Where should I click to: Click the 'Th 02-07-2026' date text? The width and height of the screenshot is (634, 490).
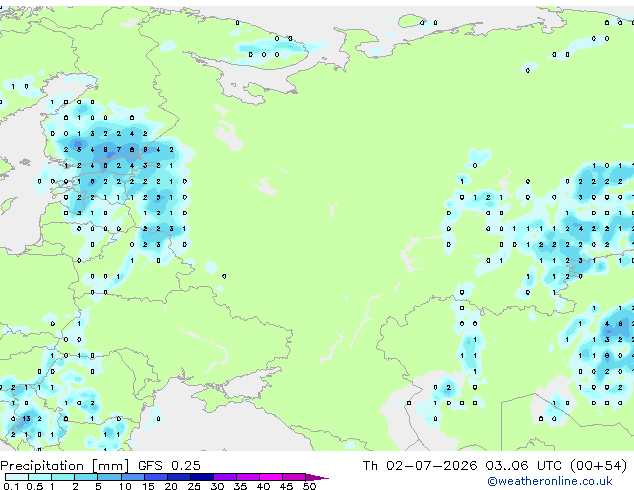420,466
